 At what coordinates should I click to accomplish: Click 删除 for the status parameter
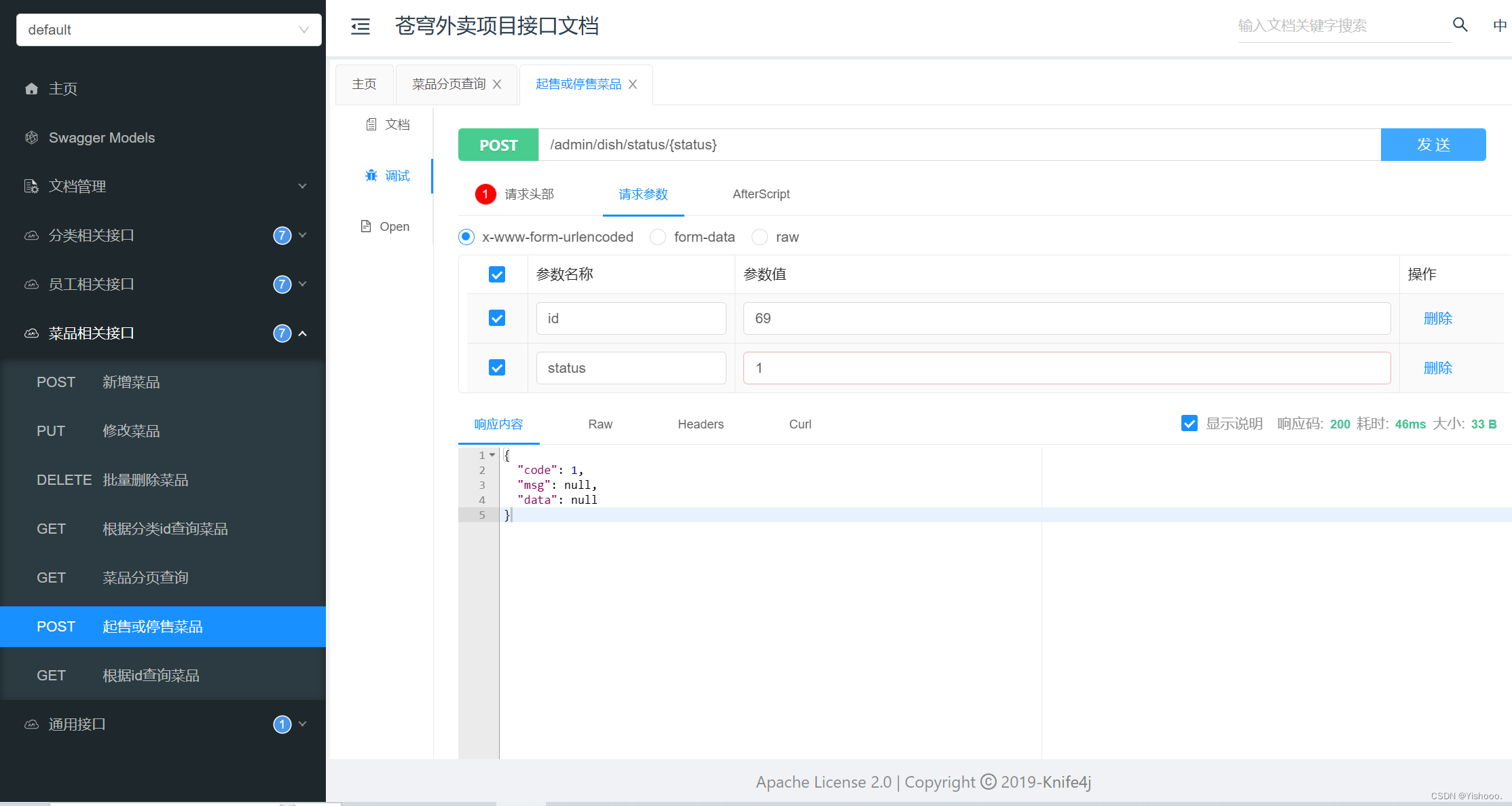tap(1438, 368)
